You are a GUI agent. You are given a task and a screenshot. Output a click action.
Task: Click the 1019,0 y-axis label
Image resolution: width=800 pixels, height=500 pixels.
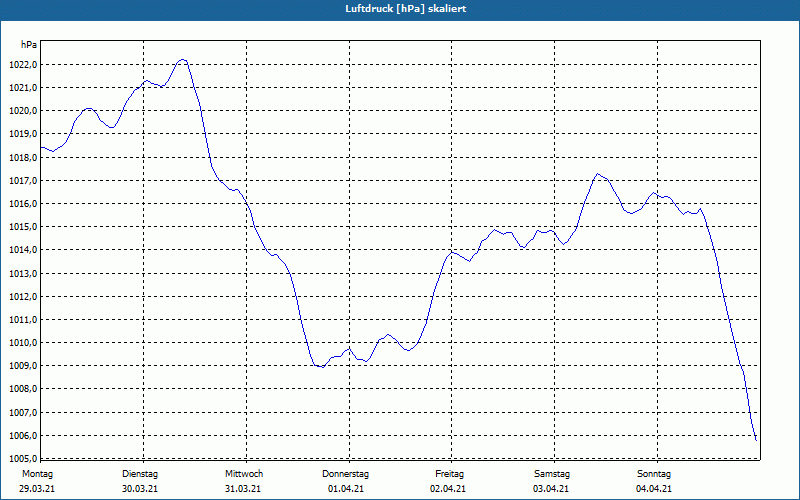tap(23, 134)
